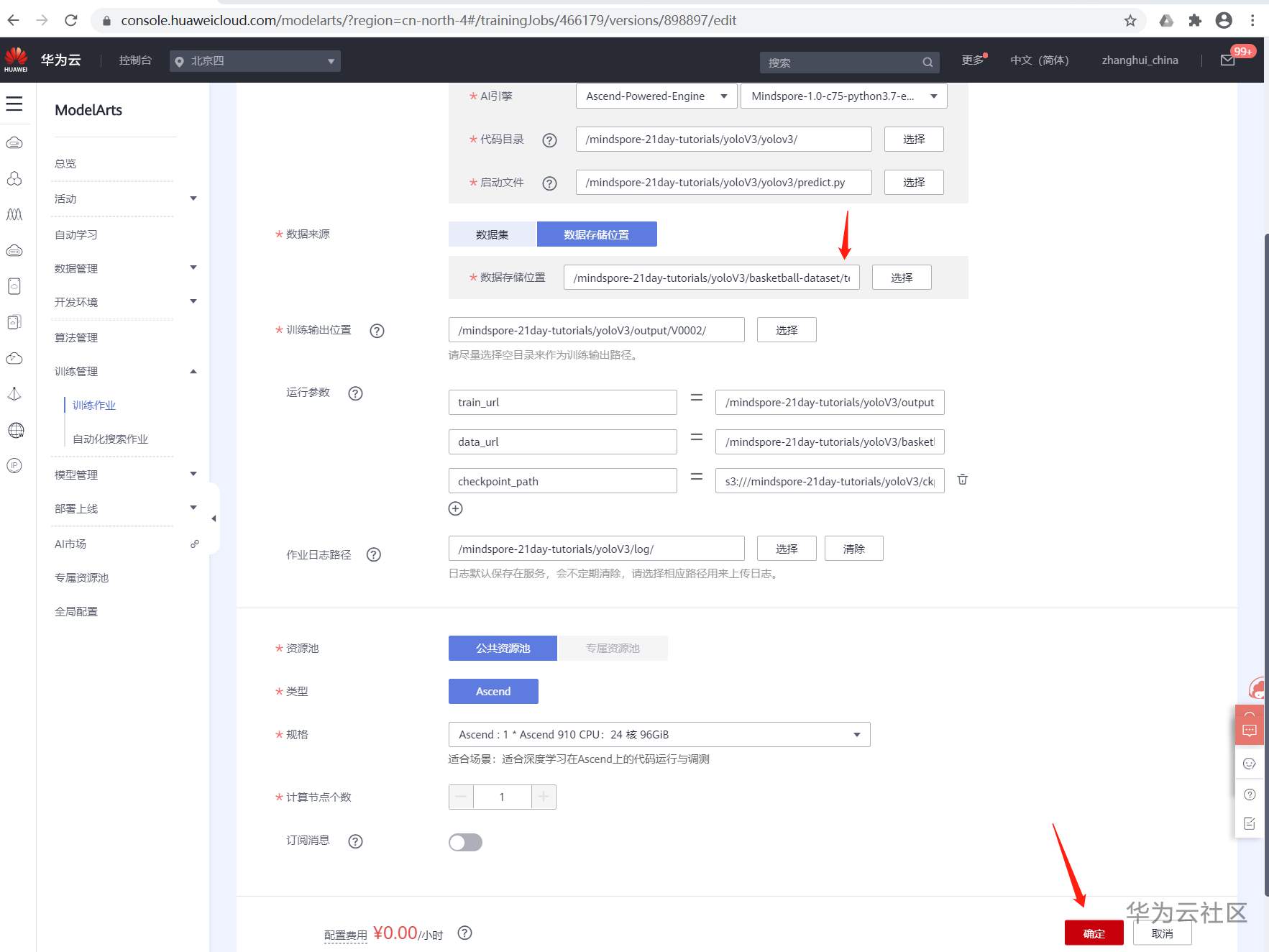The height and width of the screenshot is (952, 1269).
Task: Click help icon next to 代码目录
Action: [x=549, y=140]
